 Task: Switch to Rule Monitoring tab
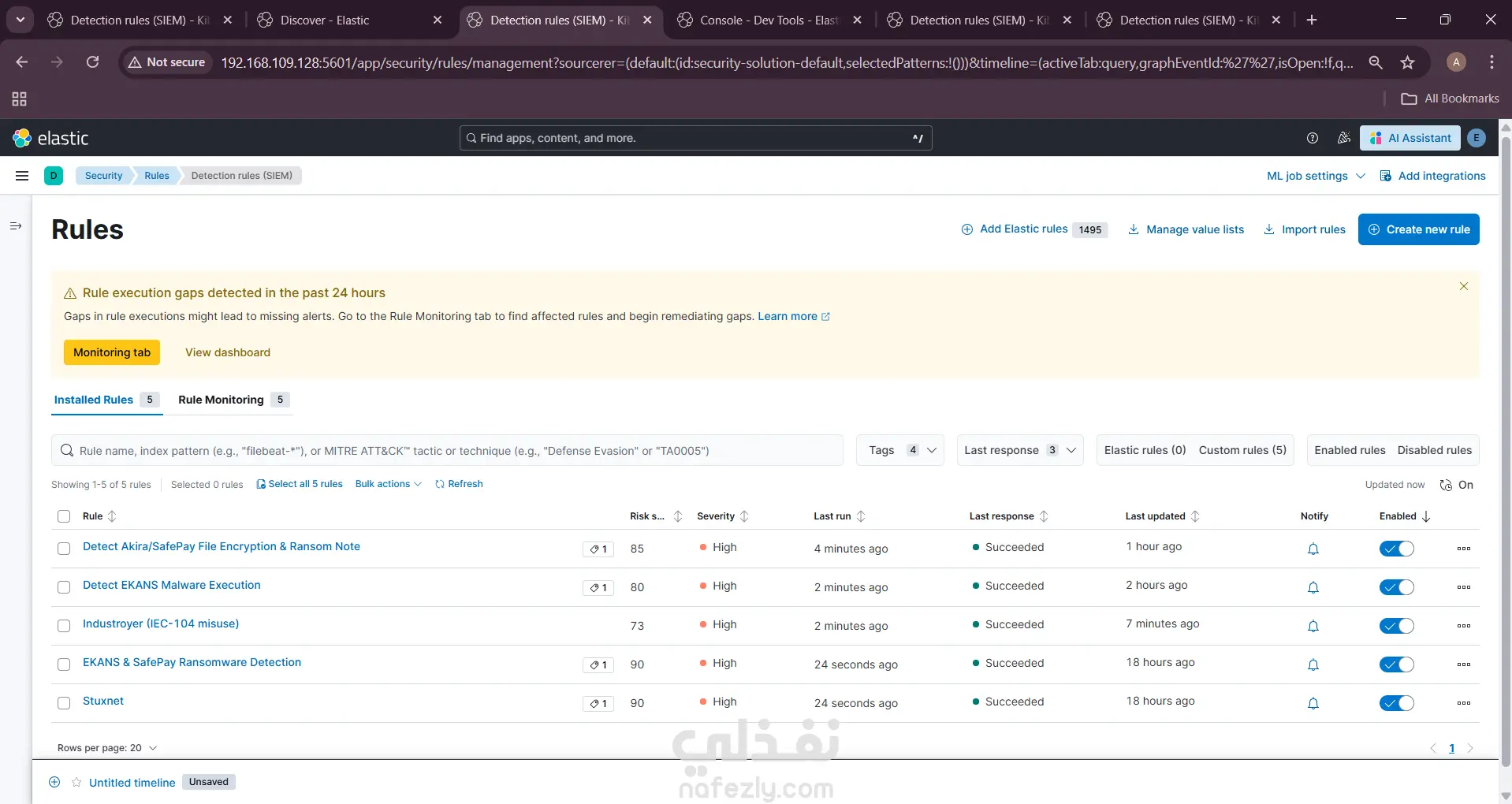tap(233, 400)
